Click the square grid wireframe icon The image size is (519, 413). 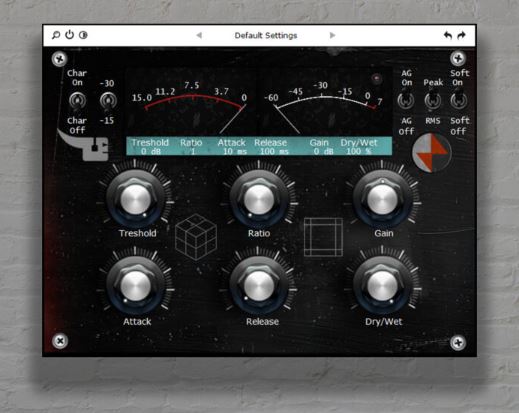(323, 237)
